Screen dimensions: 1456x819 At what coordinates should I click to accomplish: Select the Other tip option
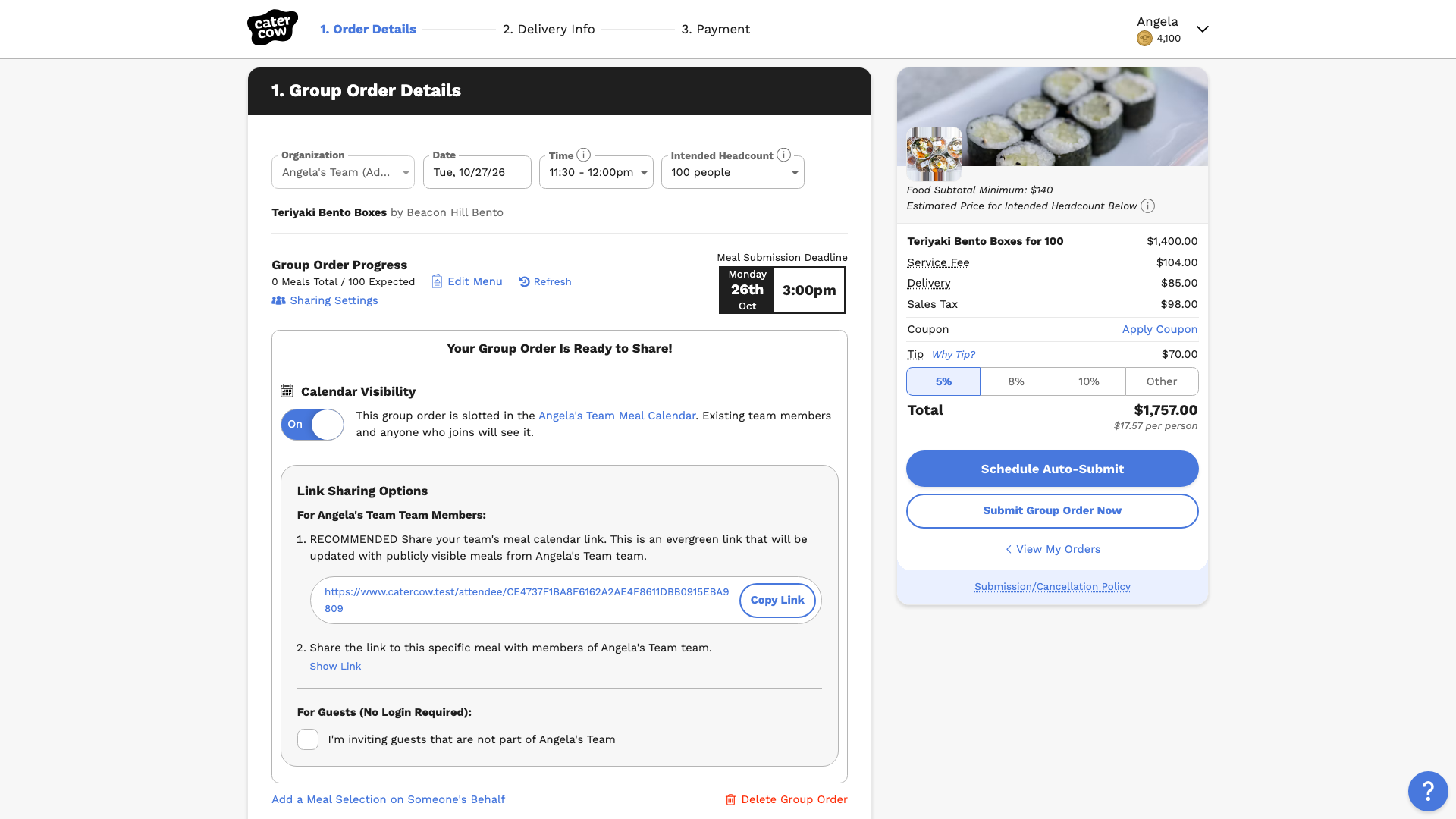coord(1162,381)
